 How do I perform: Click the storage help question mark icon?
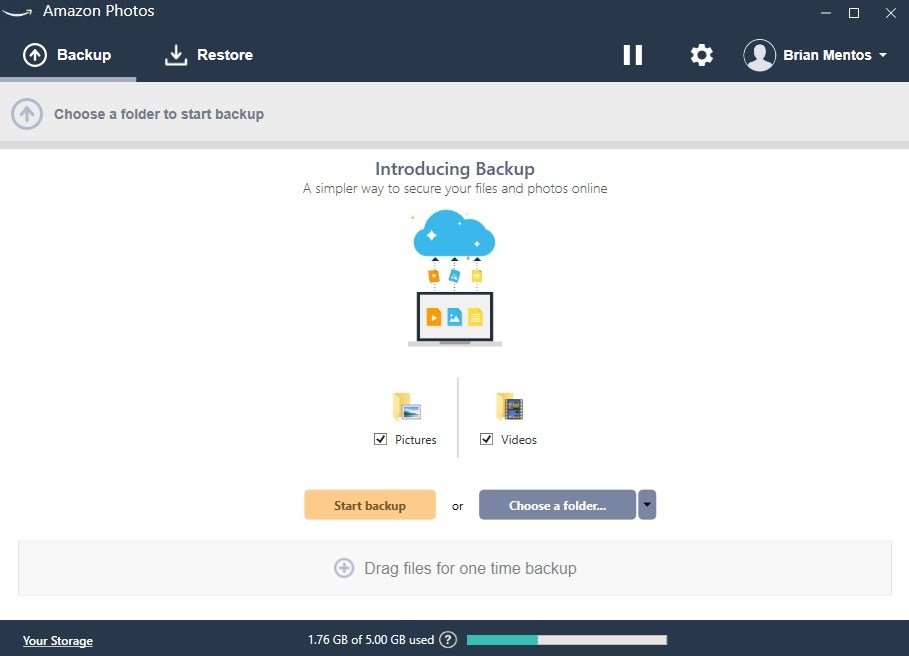(448, 640)
